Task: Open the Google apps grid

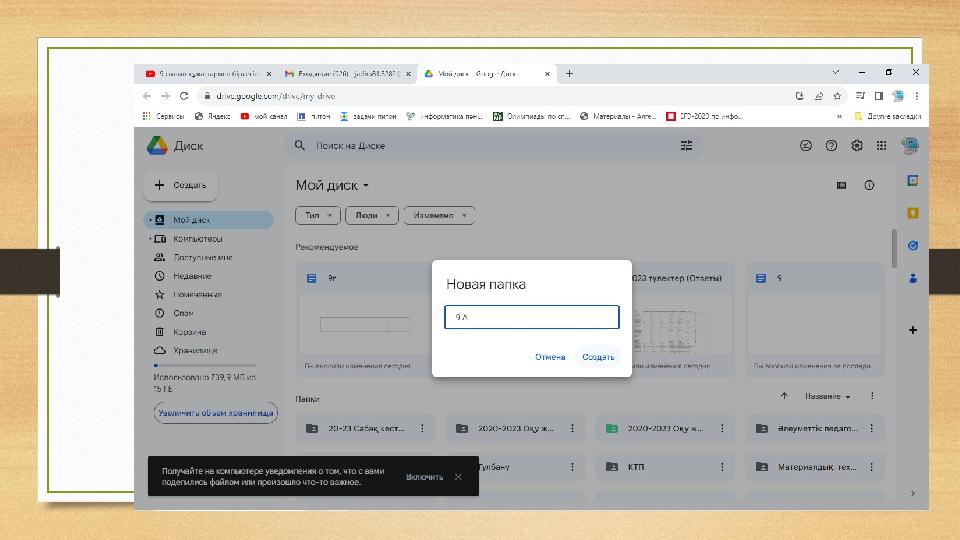Action: click(x=882, y=146)
